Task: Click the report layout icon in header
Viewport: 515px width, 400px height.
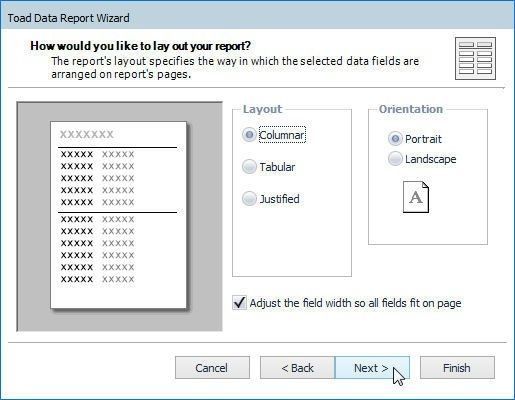Action: [475, 59]
